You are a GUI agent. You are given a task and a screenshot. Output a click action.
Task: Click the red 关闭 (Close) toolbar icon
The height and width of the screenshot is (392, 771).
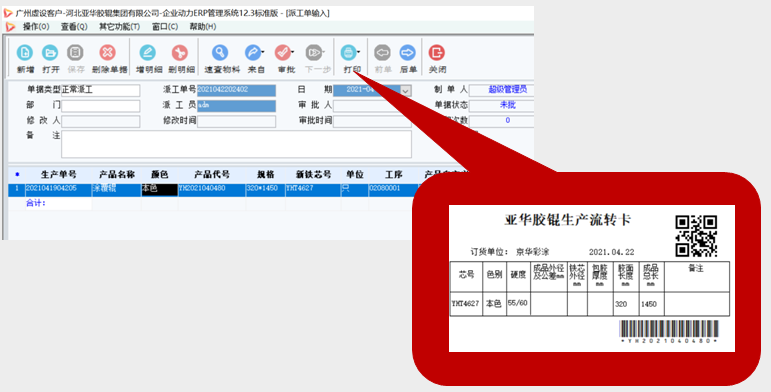pyautogui.click(x=437, y=52)
